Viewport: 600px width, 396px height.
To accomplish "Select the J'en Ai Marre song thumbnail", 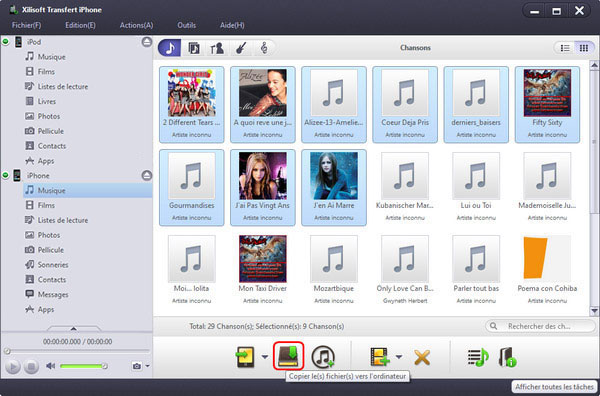I will (334, 187).
